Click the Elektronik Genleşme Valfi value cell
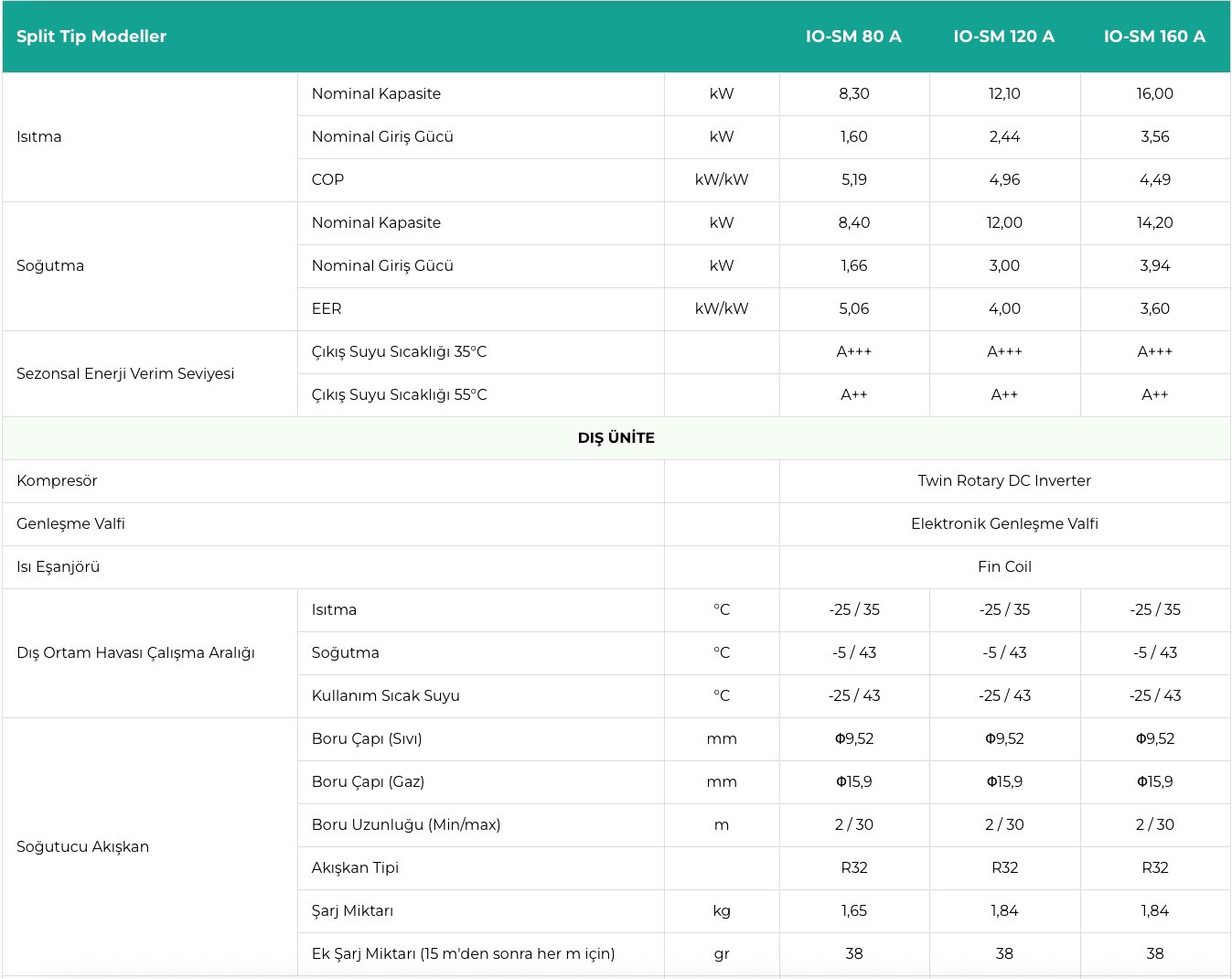The height and width of the screenshot is (979, 1232). pos(1004,524)
